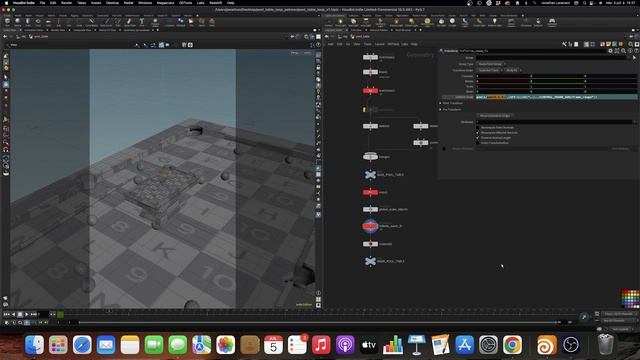
Task: Open the Trash in the Dock
Action: (605, 344)
